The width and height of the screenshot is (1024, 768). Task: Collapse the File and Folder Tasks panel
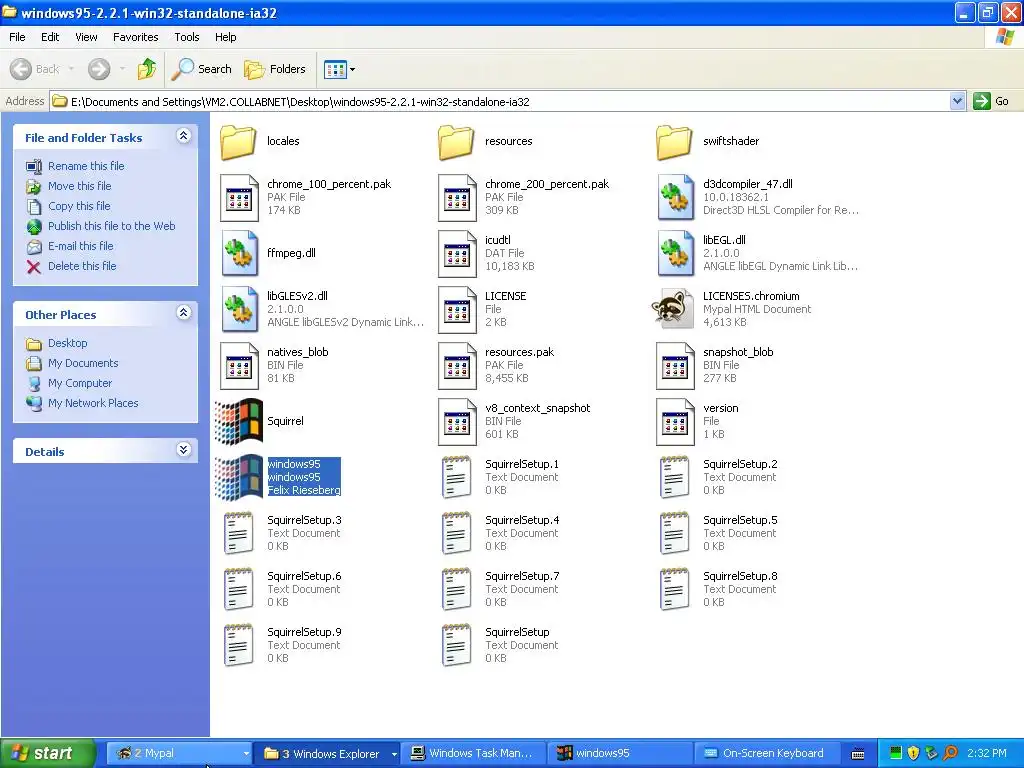pos(184,136)
